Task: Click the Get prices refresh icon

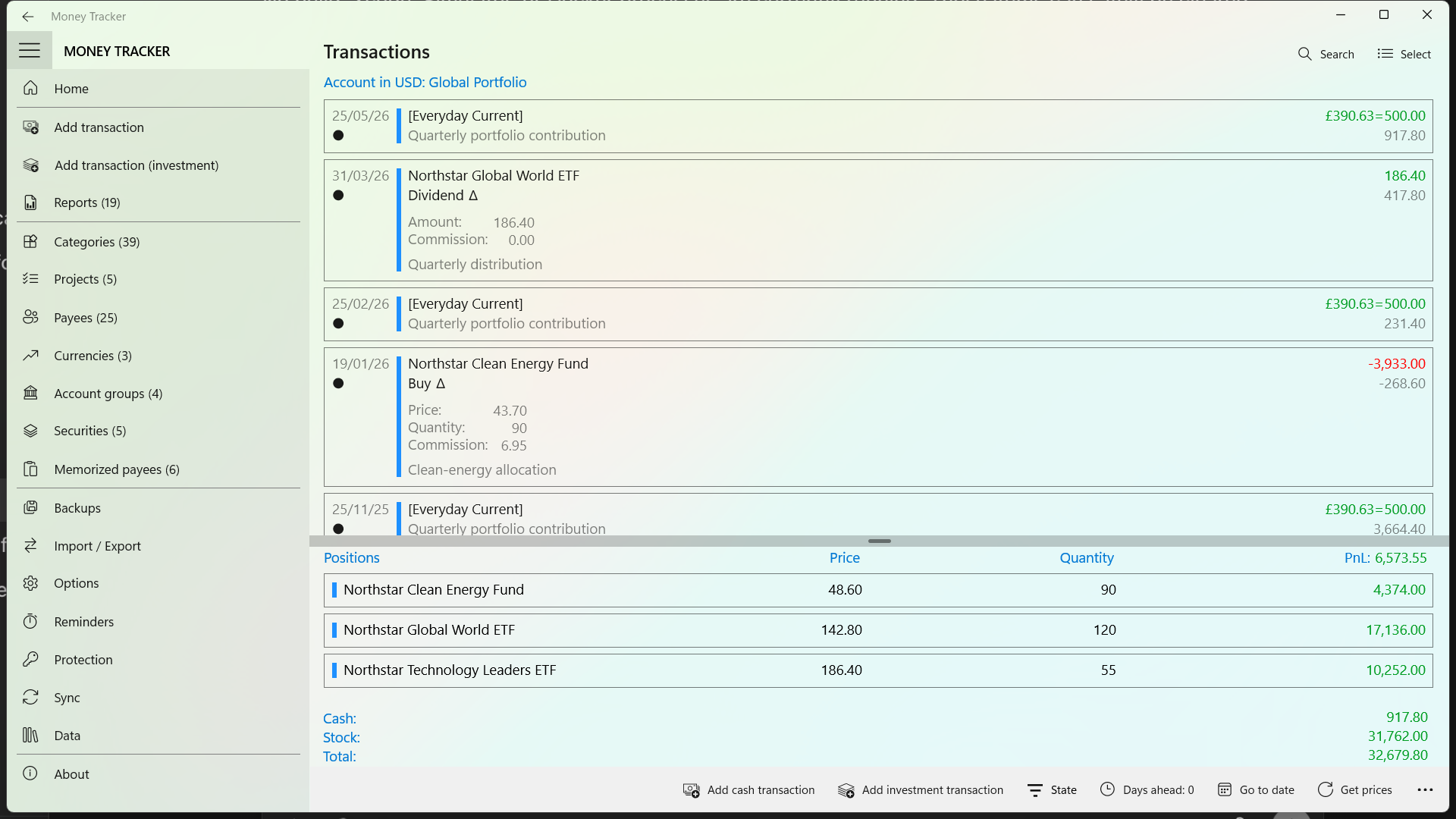Action: [x=1325, y=789]
